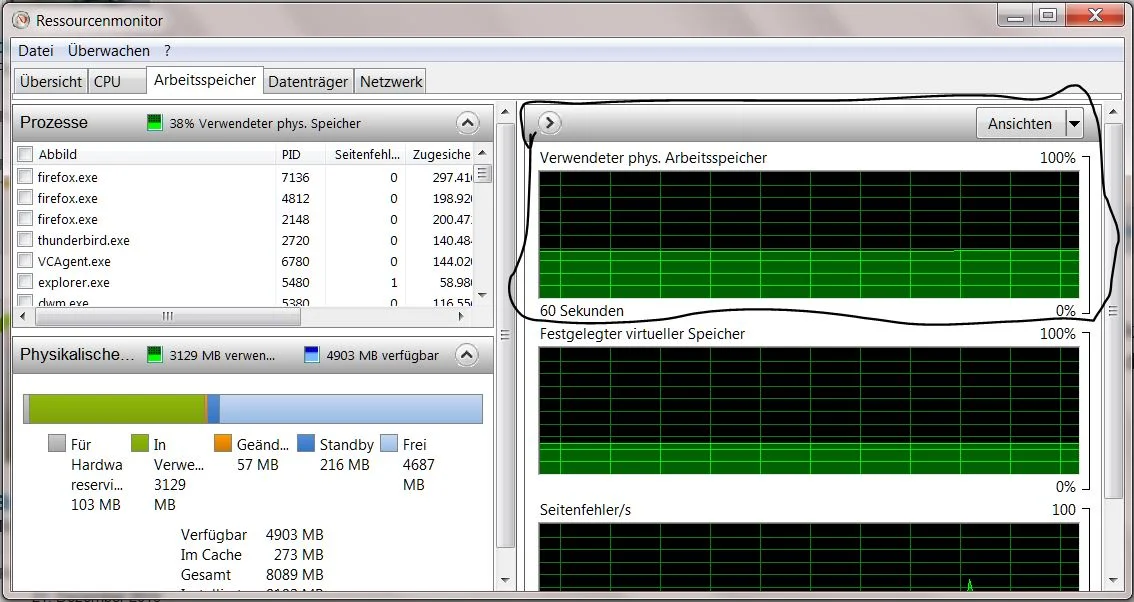Screen dimensions: 1134x602
Task: Click the process list horizontal scrollbar thumb
Action: [x=168, y=316]
